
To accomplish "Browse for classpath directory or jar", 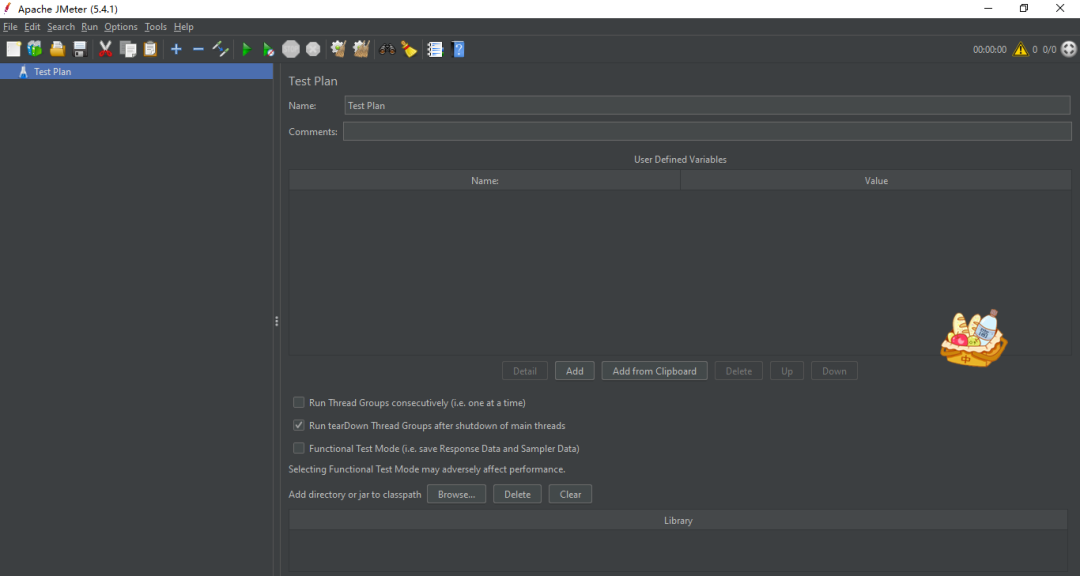I will click(x=456, y=494).
